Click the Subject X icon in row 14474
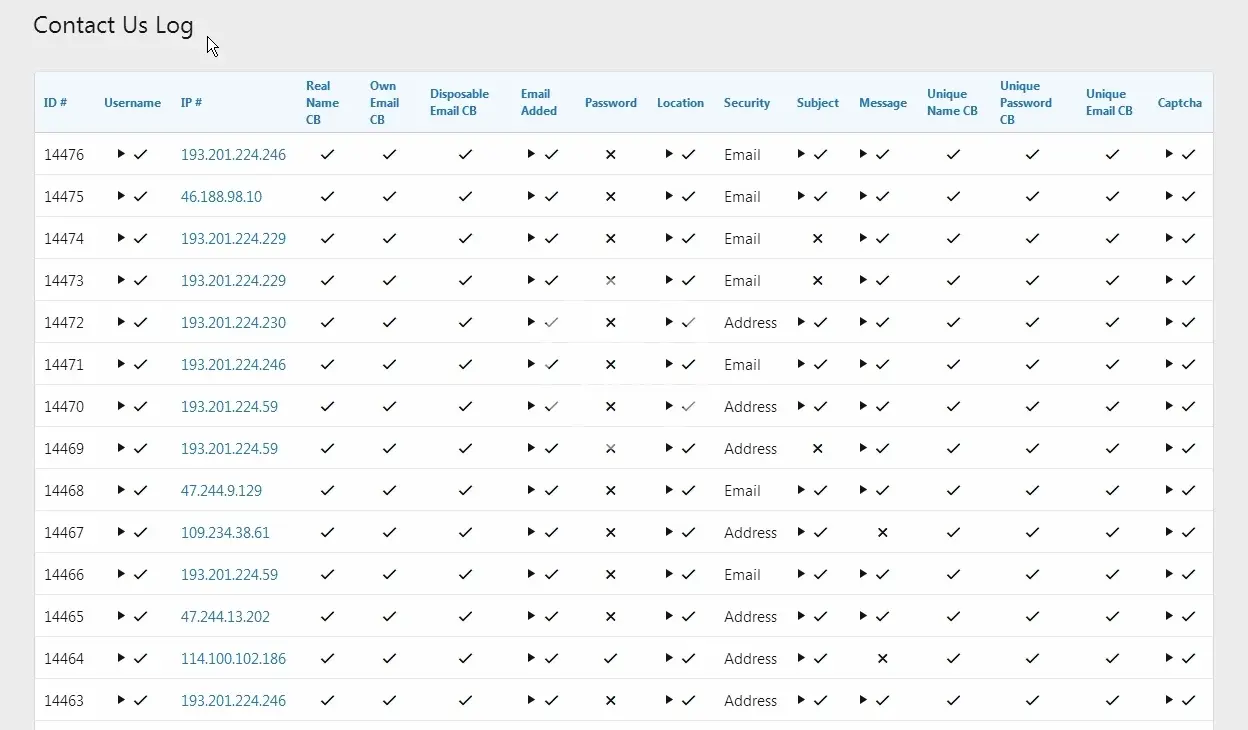1248x730 pixels. [817, 239]
